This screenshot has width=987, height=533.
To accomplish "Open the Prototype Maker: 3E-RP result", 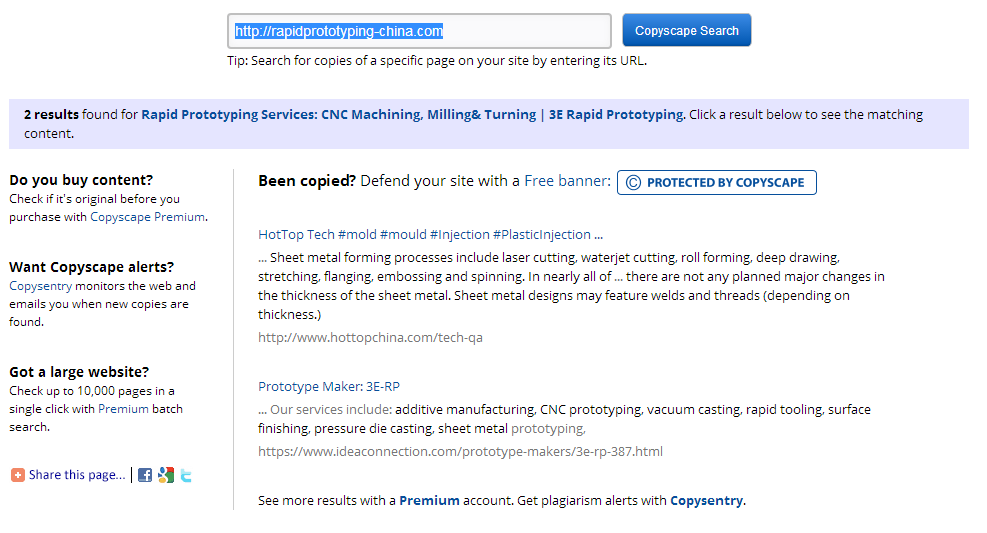I will click(x=329, y=386).
